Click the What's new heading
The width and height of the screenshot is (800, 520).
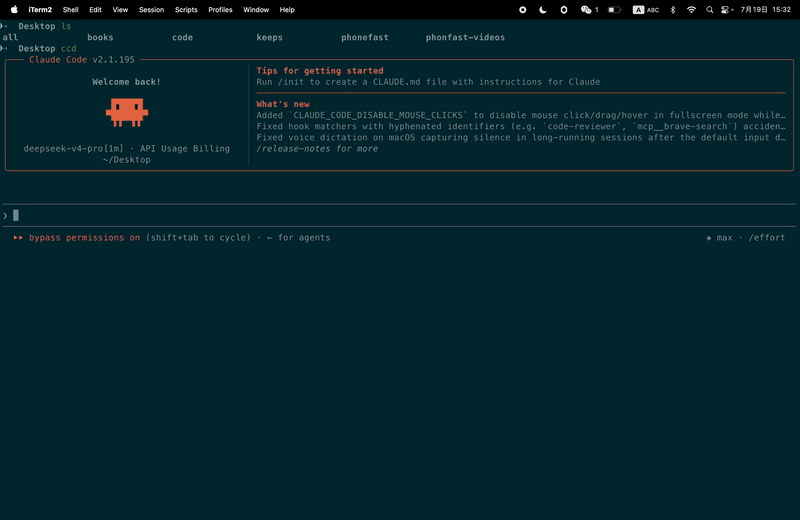[x=283, y=104]
